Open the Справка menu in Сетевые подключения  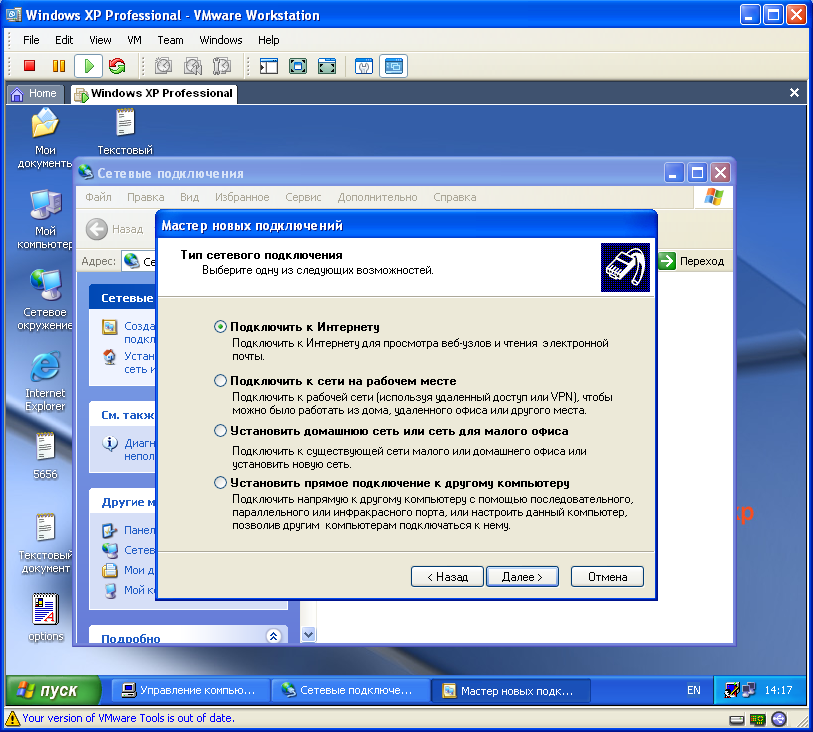(x=455, y=197)
